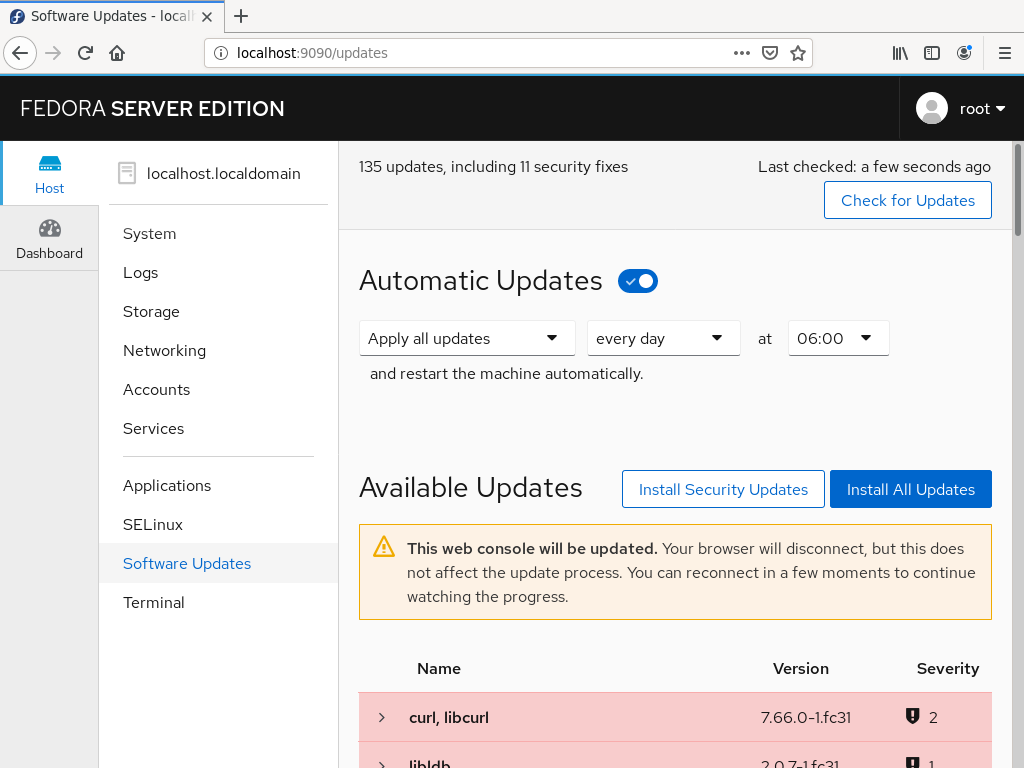This screenshot has width=1024, height=768.
Task: Click the Name column header
Action: click(x=439, y=669)
